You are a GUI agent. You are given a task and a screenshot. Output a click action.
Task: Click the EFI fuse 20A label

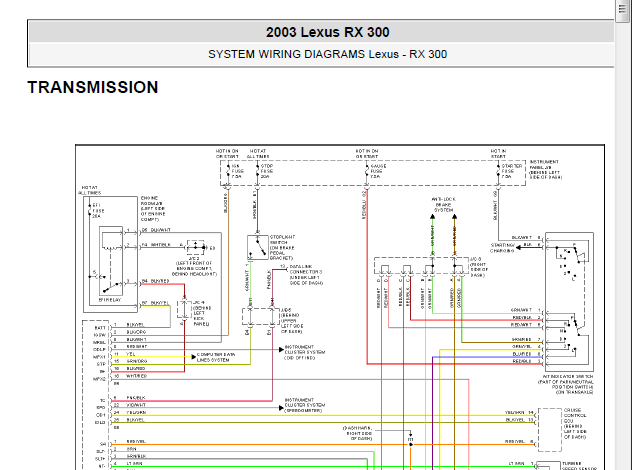point(98,211)
